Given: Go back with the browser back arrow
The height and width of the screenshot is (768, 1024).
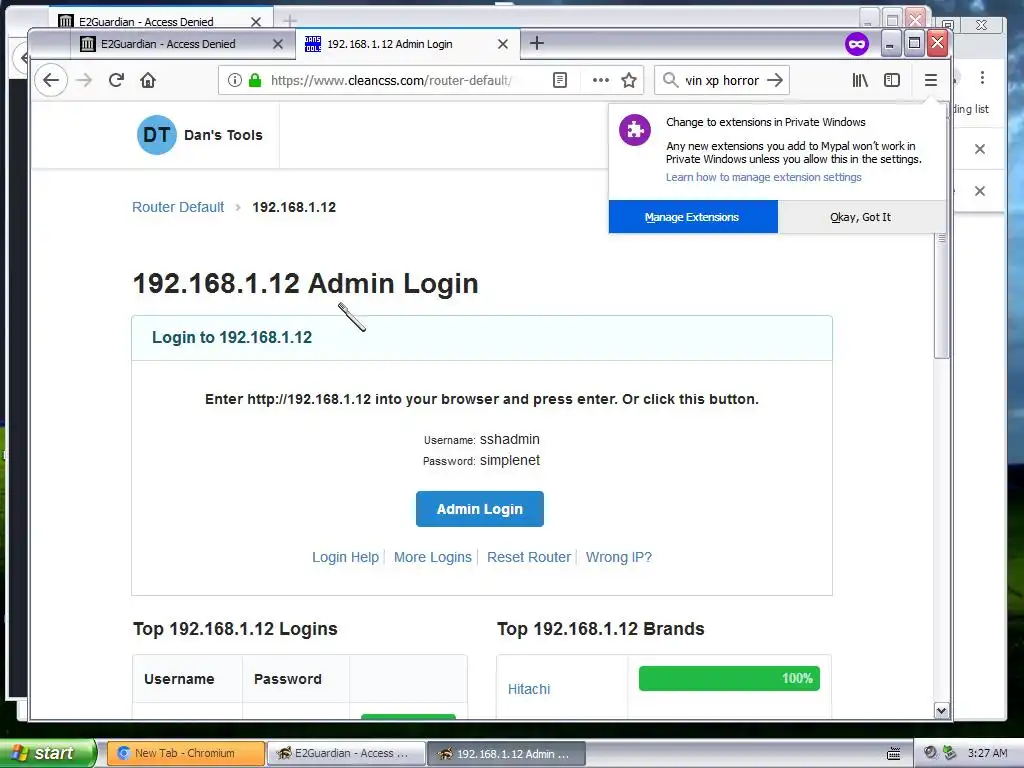Looking at the screenshot, I should (51, 80).
